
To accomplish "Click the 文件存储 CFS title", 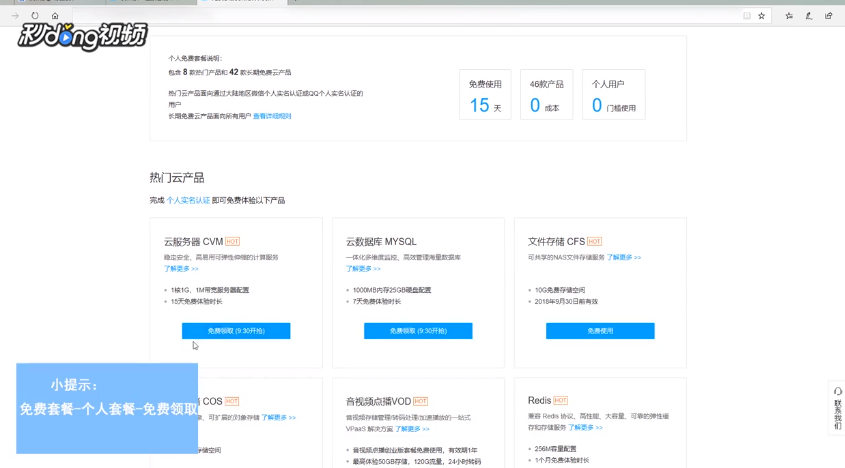I will [556, 242].
